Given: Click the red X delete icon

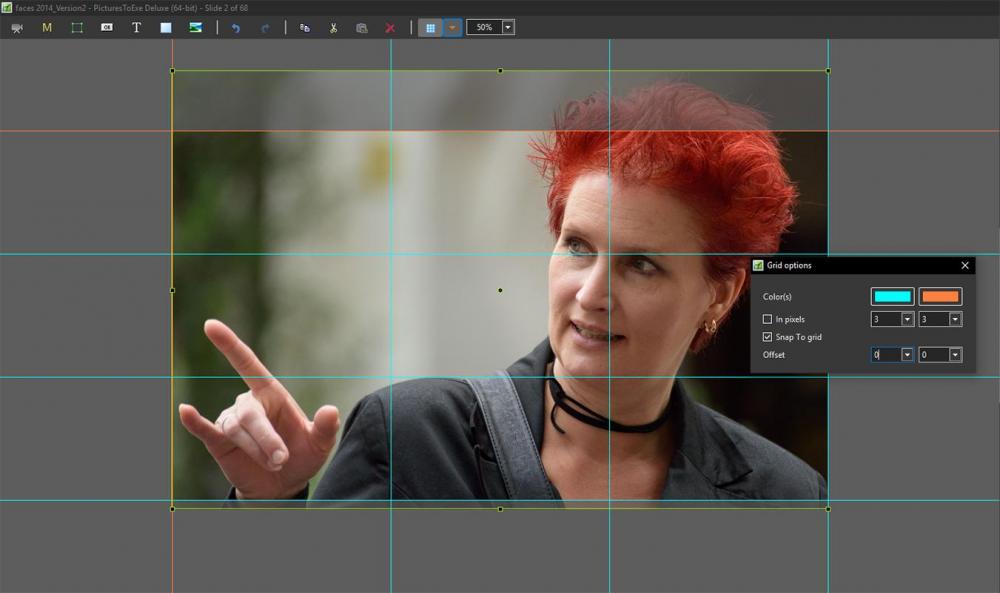Looking at the screenshot, I should pos(390,28).
